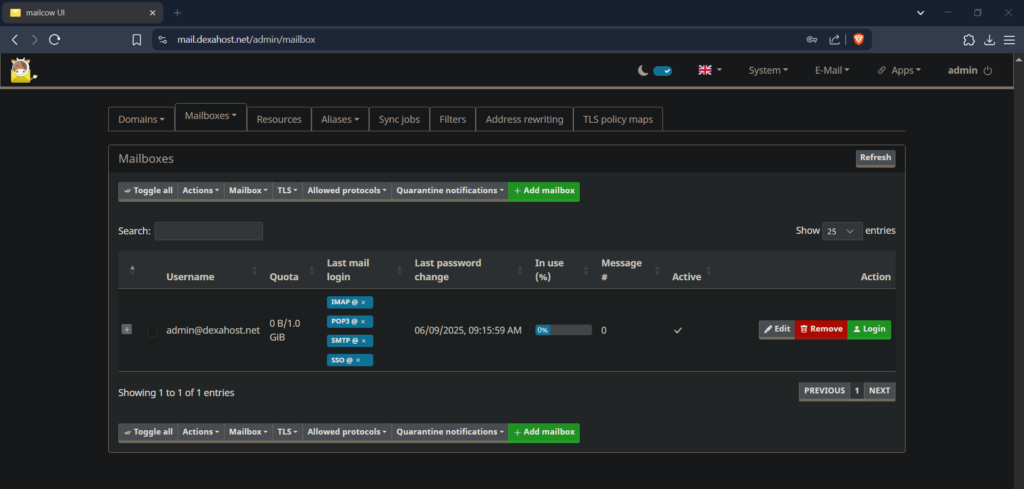Viewport: 1024px width, 489px height.
Task: Click the bottom Add mailbox button
Action: [x=544, y=432]
